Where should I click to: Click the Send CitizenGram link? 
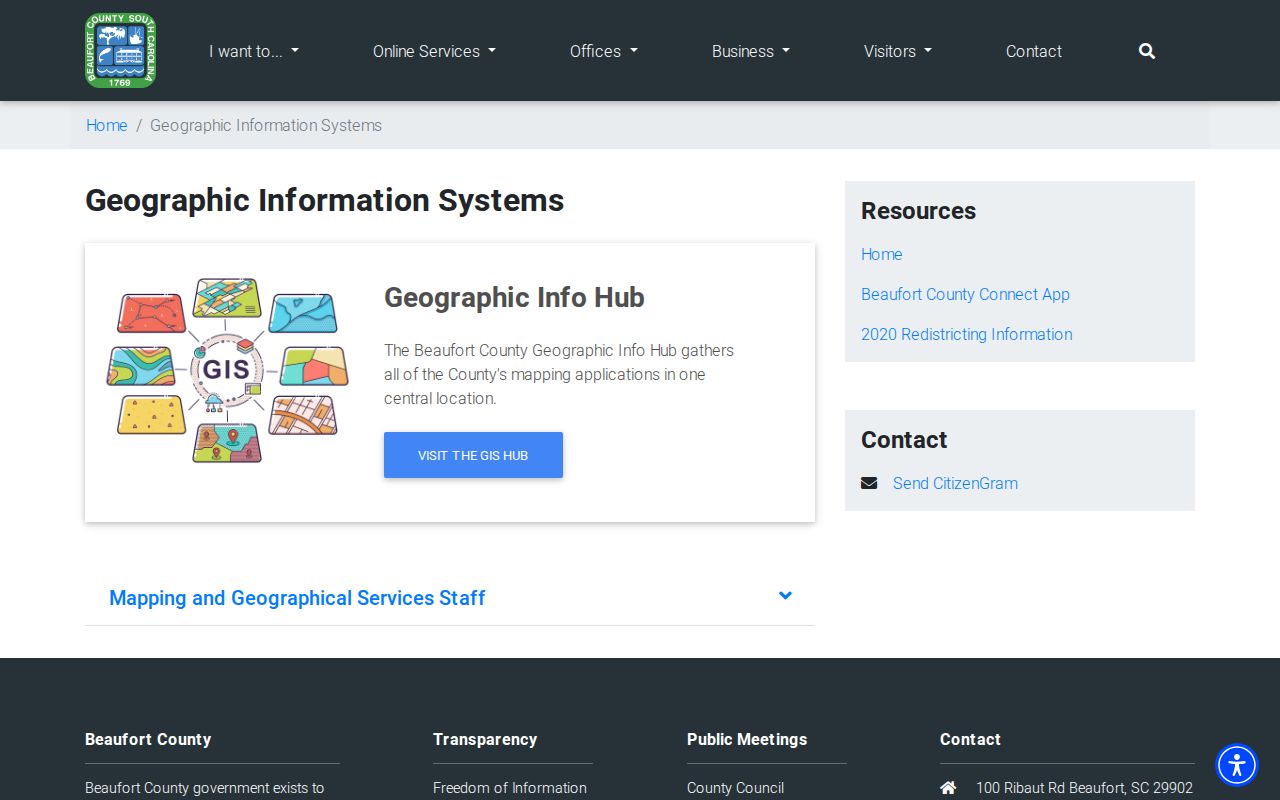click(x=955, y=483)
